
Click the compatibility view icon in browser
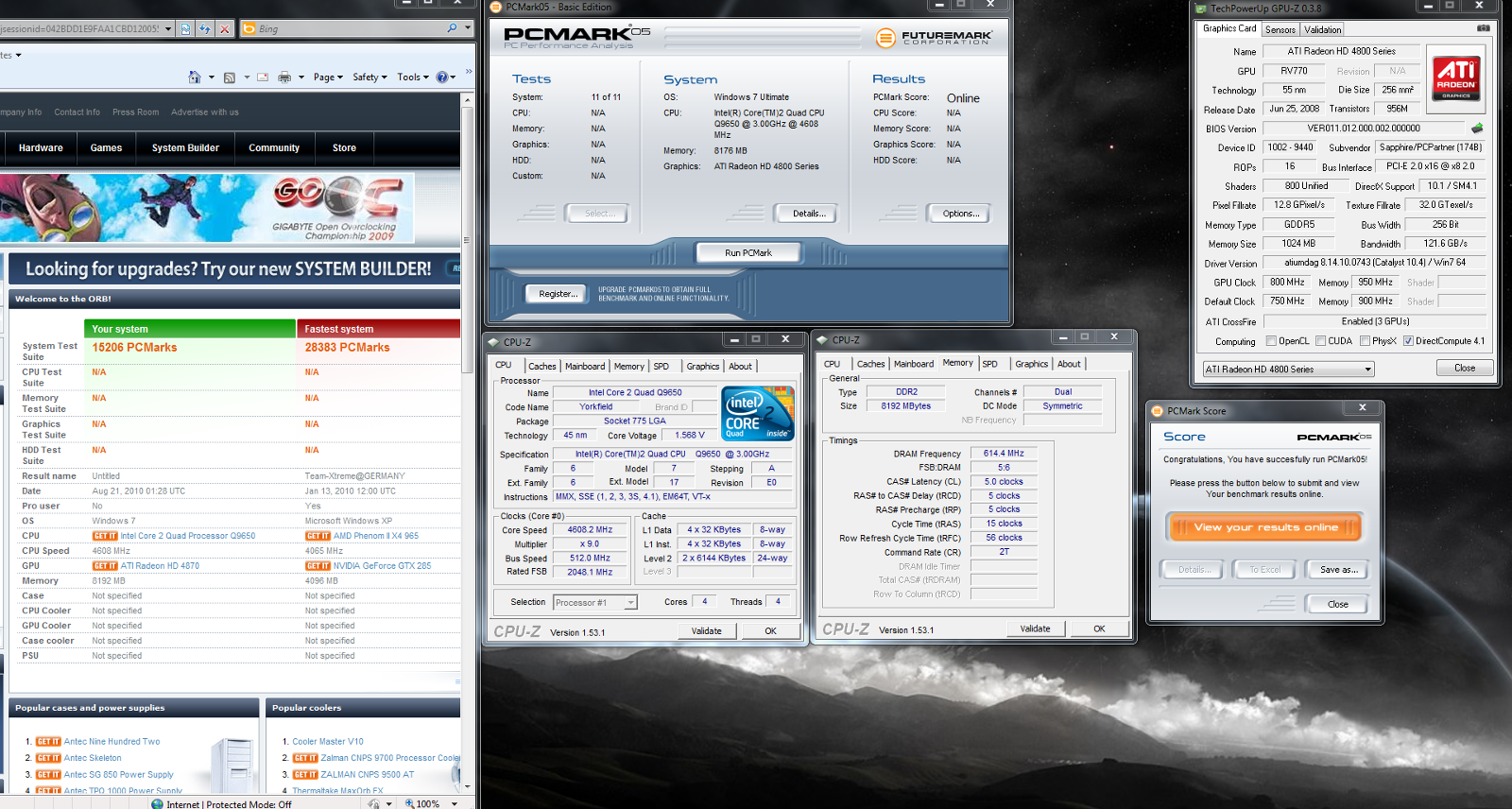(x=185, y=28)
